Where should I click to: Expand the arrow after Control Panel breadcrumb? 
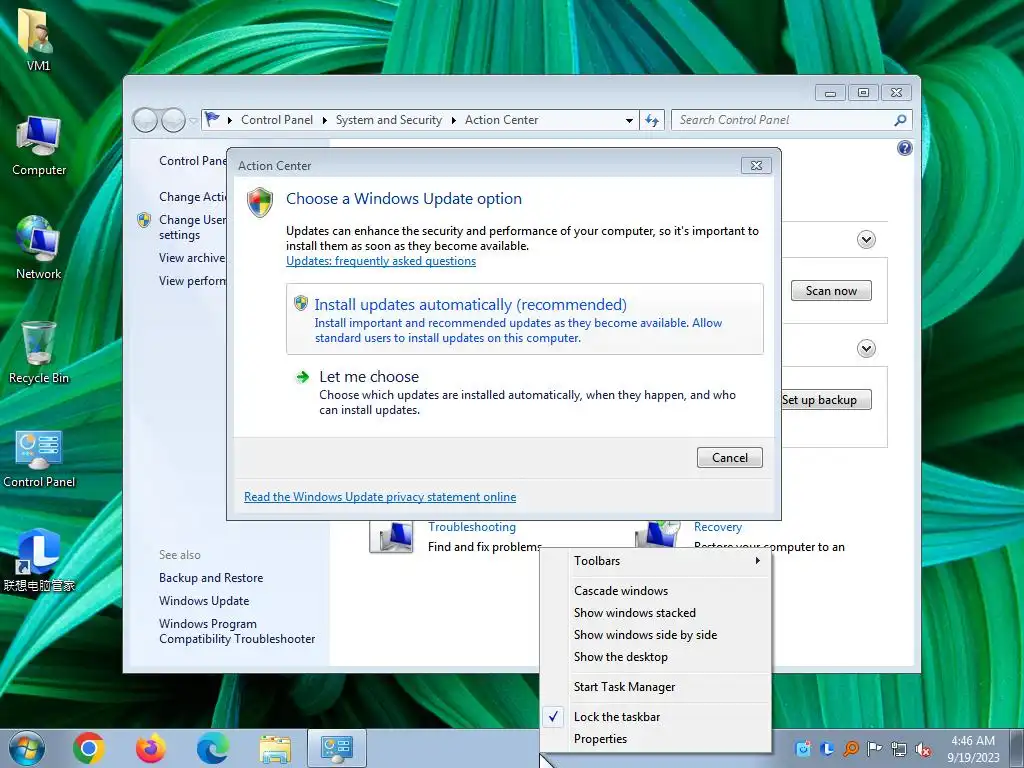click(x=324, y=120)
